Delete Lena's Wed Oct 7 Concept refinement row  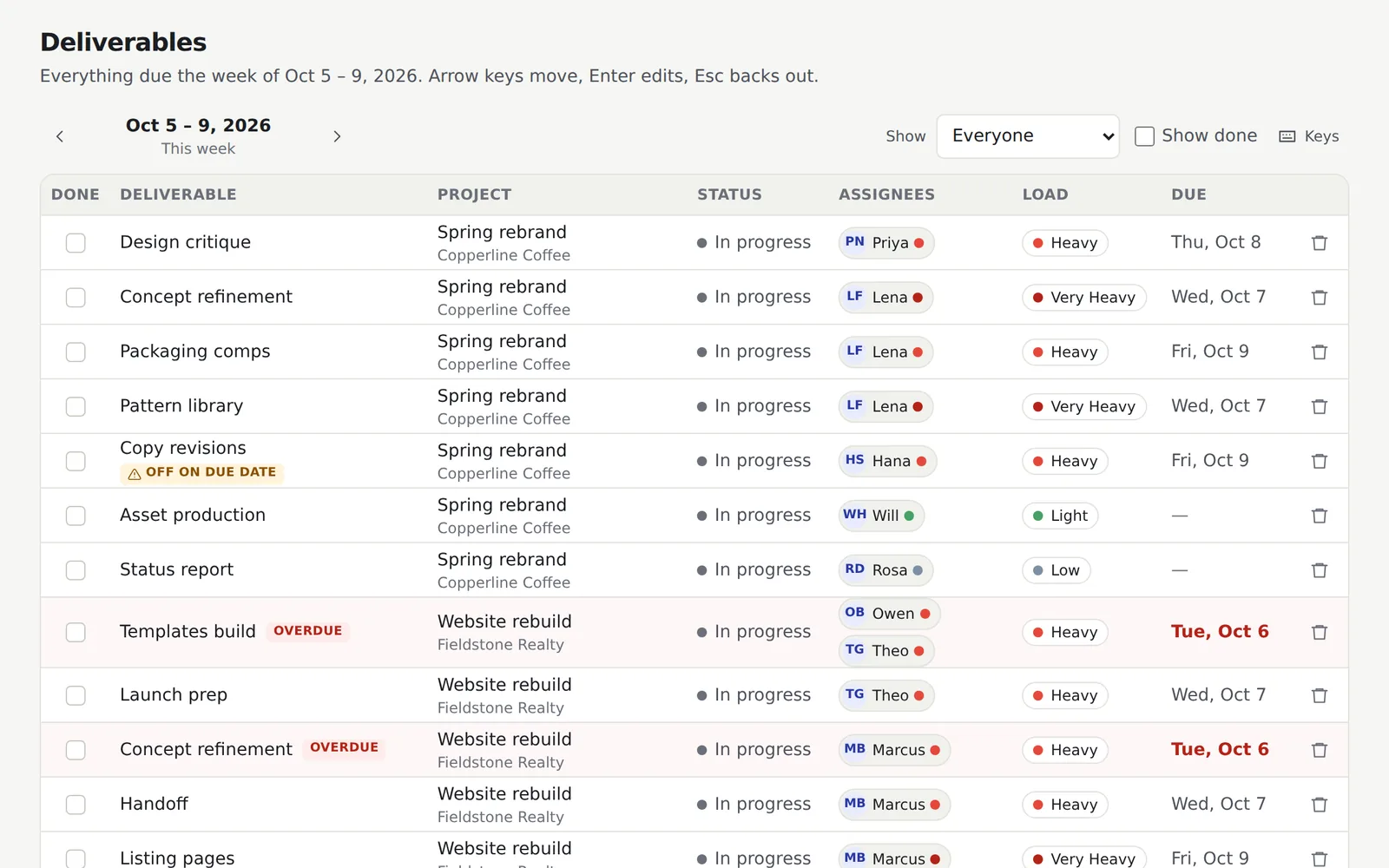point(1320,298)
